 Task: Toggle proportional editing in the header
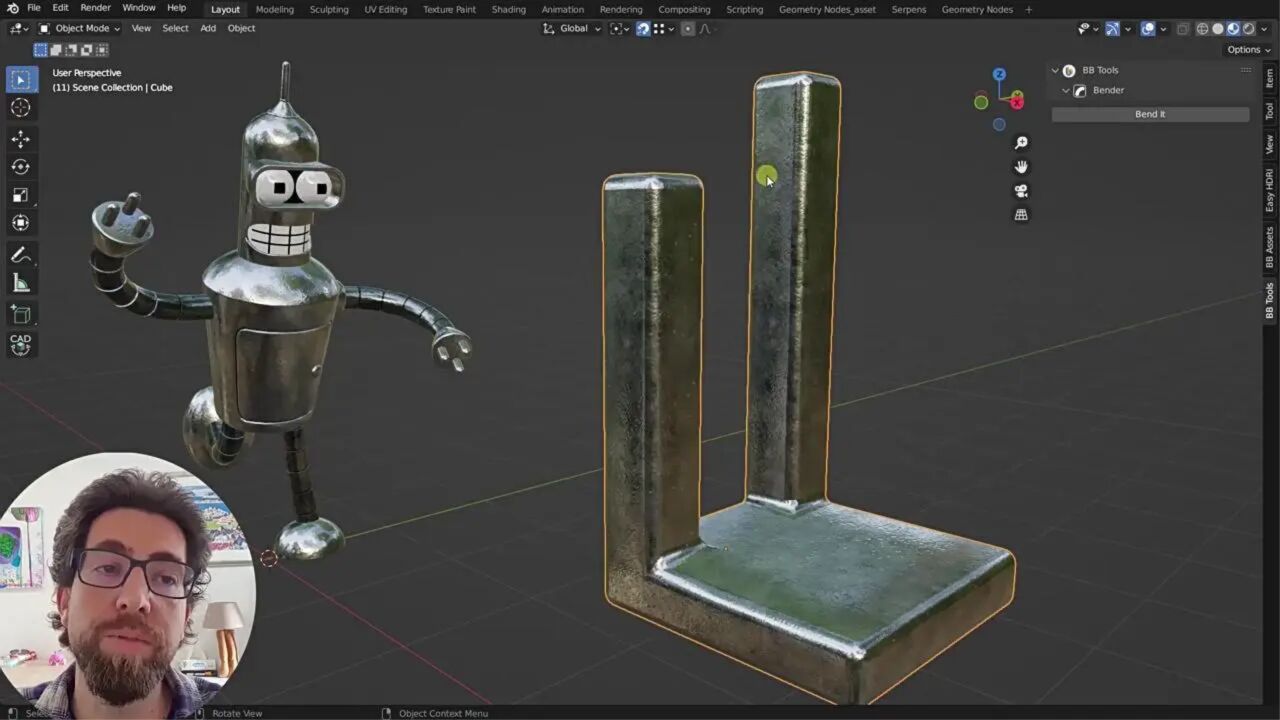[688, 28]
